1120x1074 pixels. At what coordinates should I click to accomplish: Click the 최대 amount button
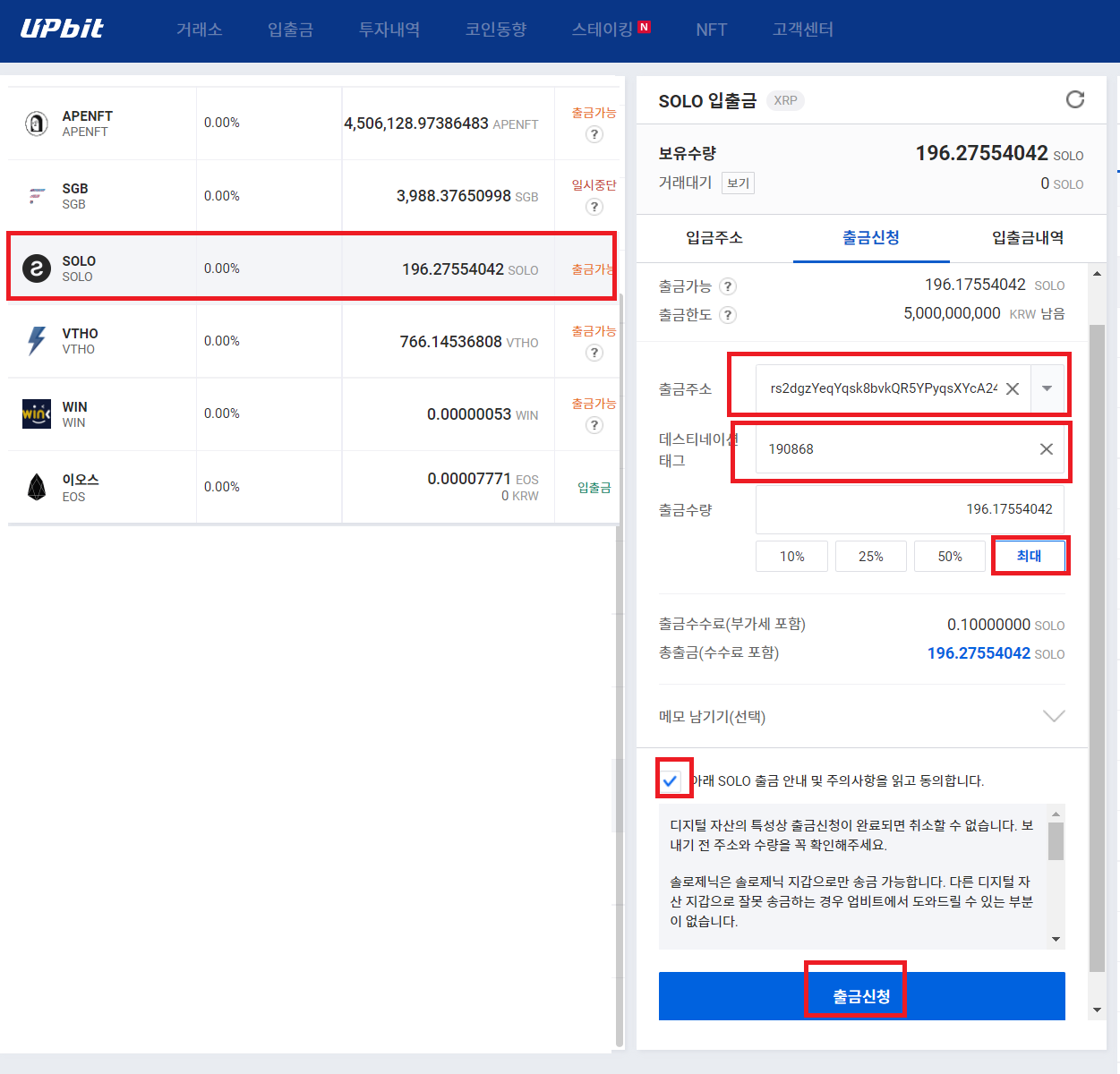coord(1030,556)
